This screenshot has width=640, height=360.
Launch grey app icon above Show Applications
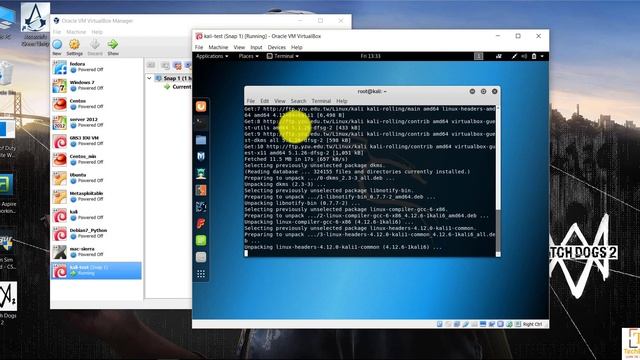201,257
